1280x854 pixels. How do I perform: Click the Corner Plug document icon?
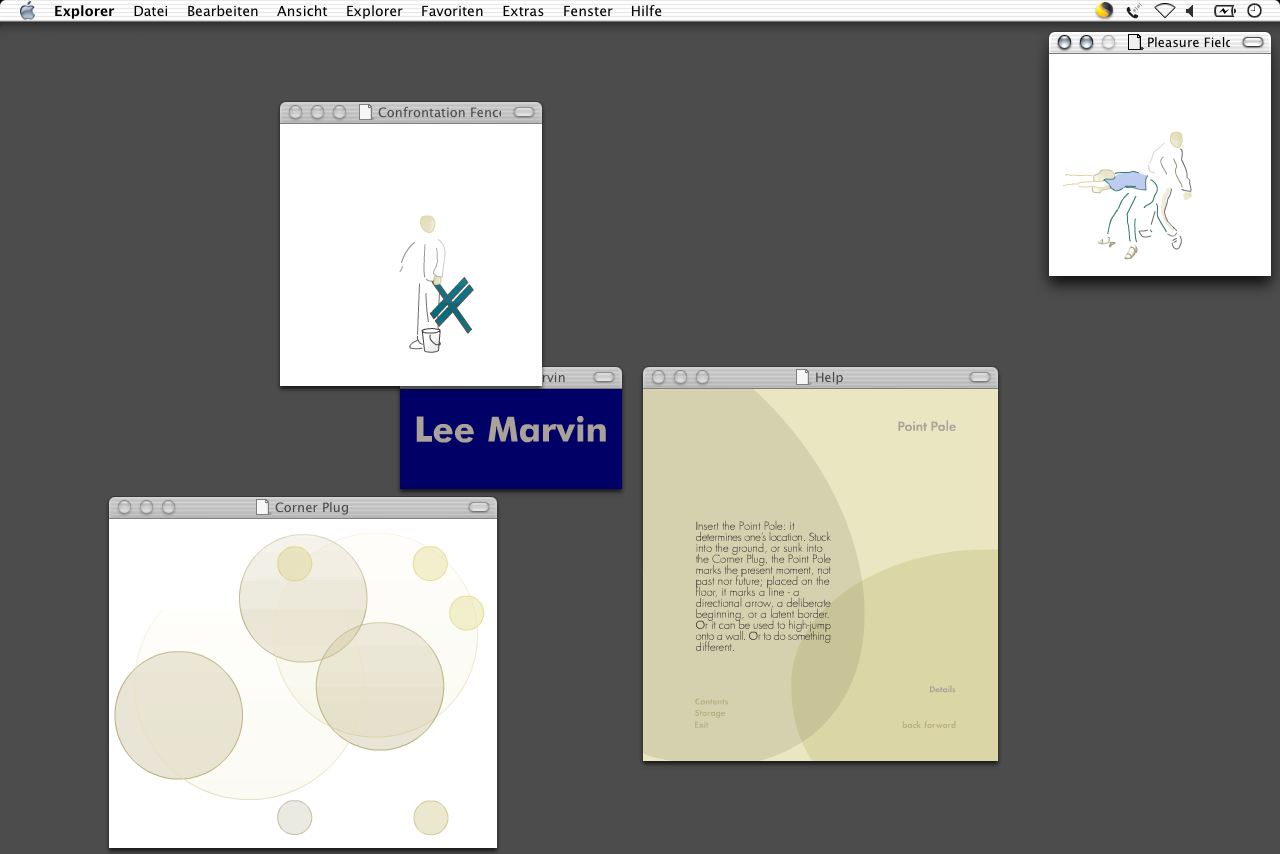263,507
